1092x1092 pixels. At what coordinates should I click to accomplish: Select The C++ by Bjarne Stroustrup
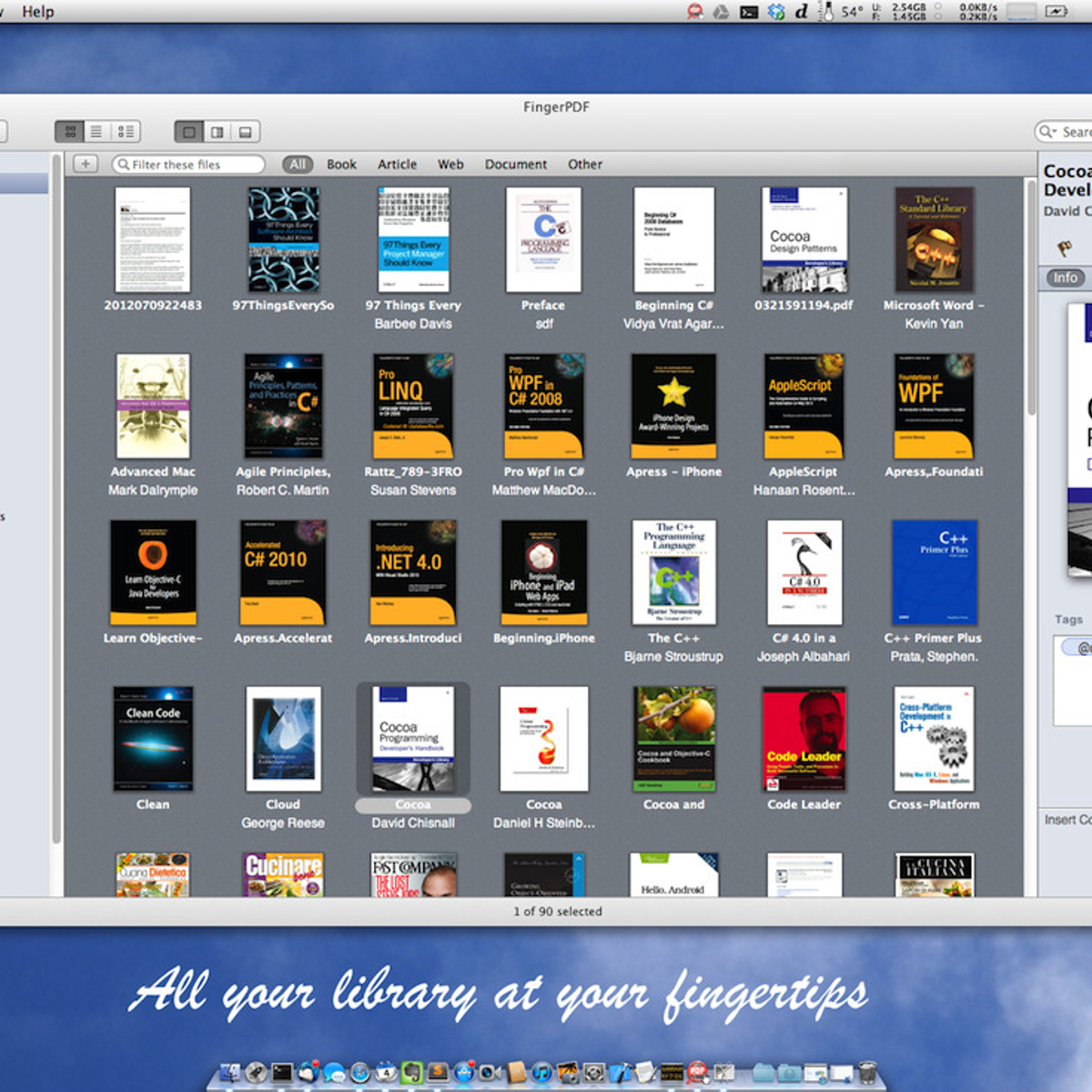tap(673, 572)
